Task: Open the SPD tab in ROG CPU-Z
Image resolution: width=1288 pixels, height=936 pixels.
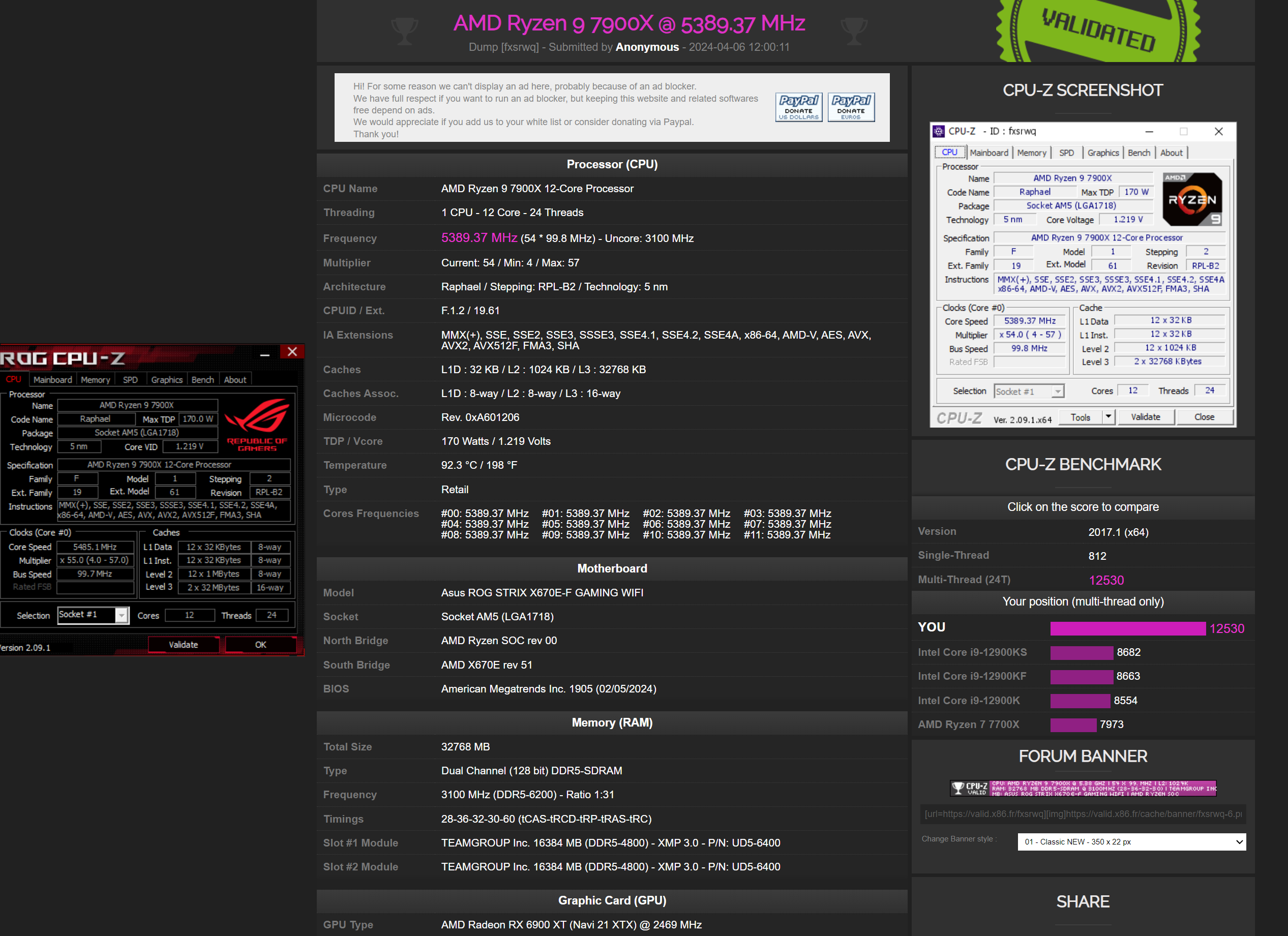Action: (130, 379)
